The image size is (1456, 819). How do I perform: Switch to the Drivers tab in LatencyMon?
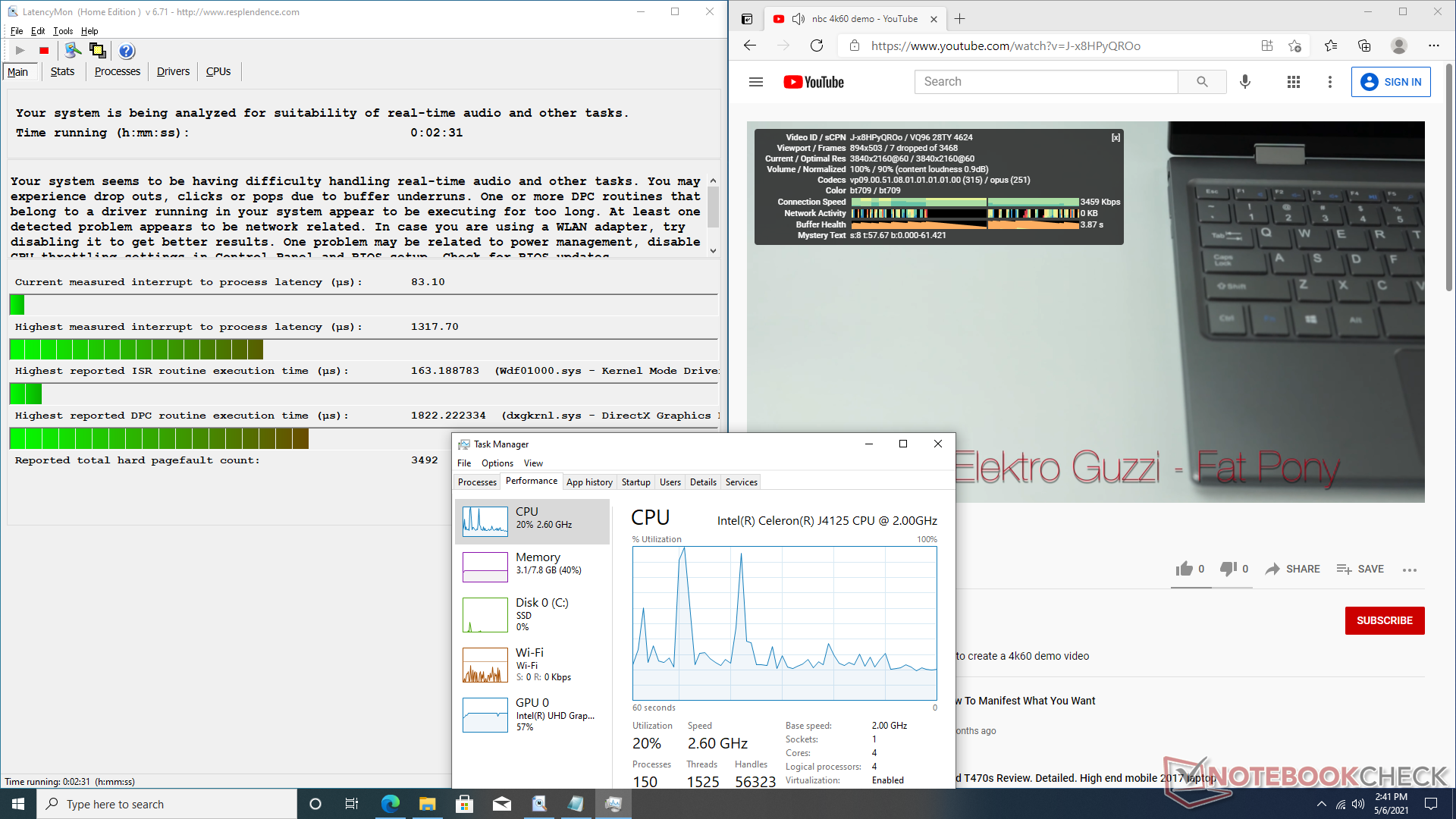point(173,71)
